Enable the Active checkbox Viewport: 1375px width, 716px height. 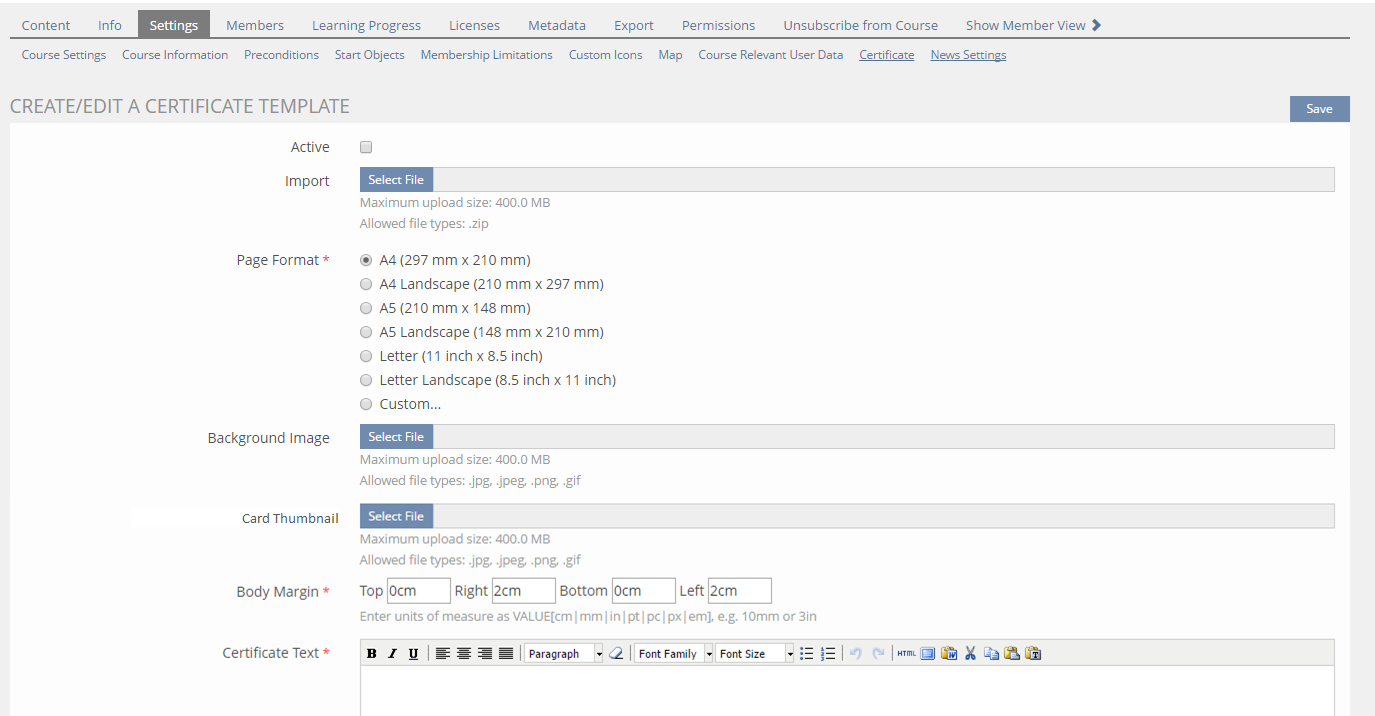pyautogui.click(x=366, y=147)
